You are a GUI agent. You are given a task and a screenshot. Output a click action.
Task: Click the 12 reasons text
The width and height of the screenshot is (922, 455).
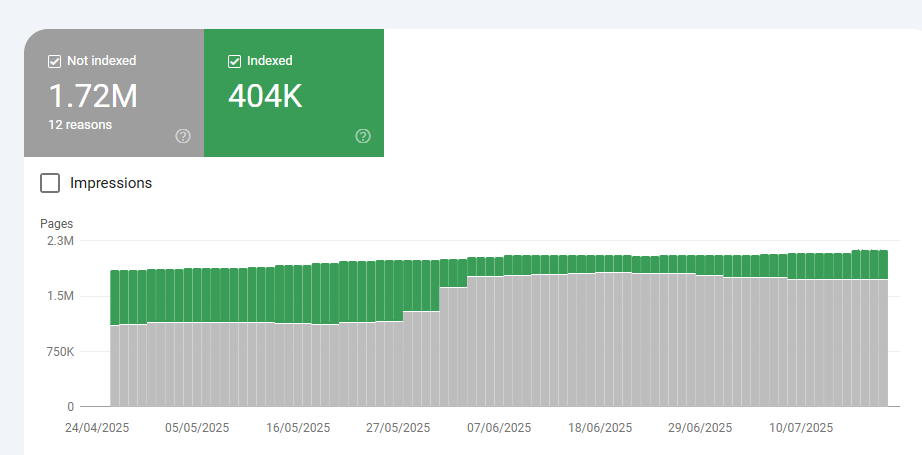click(80, 125)
